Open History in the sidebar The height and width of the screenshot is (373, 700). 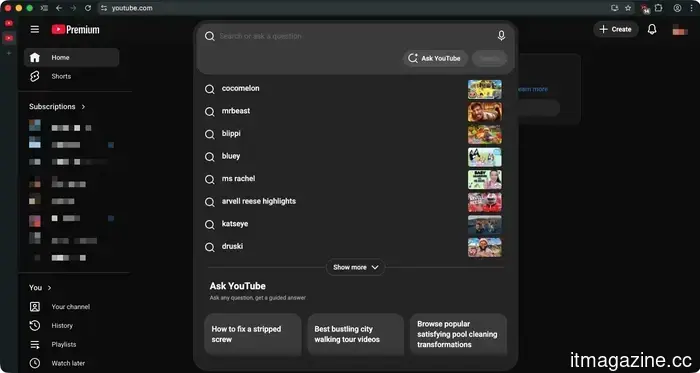tap(71, 326)
